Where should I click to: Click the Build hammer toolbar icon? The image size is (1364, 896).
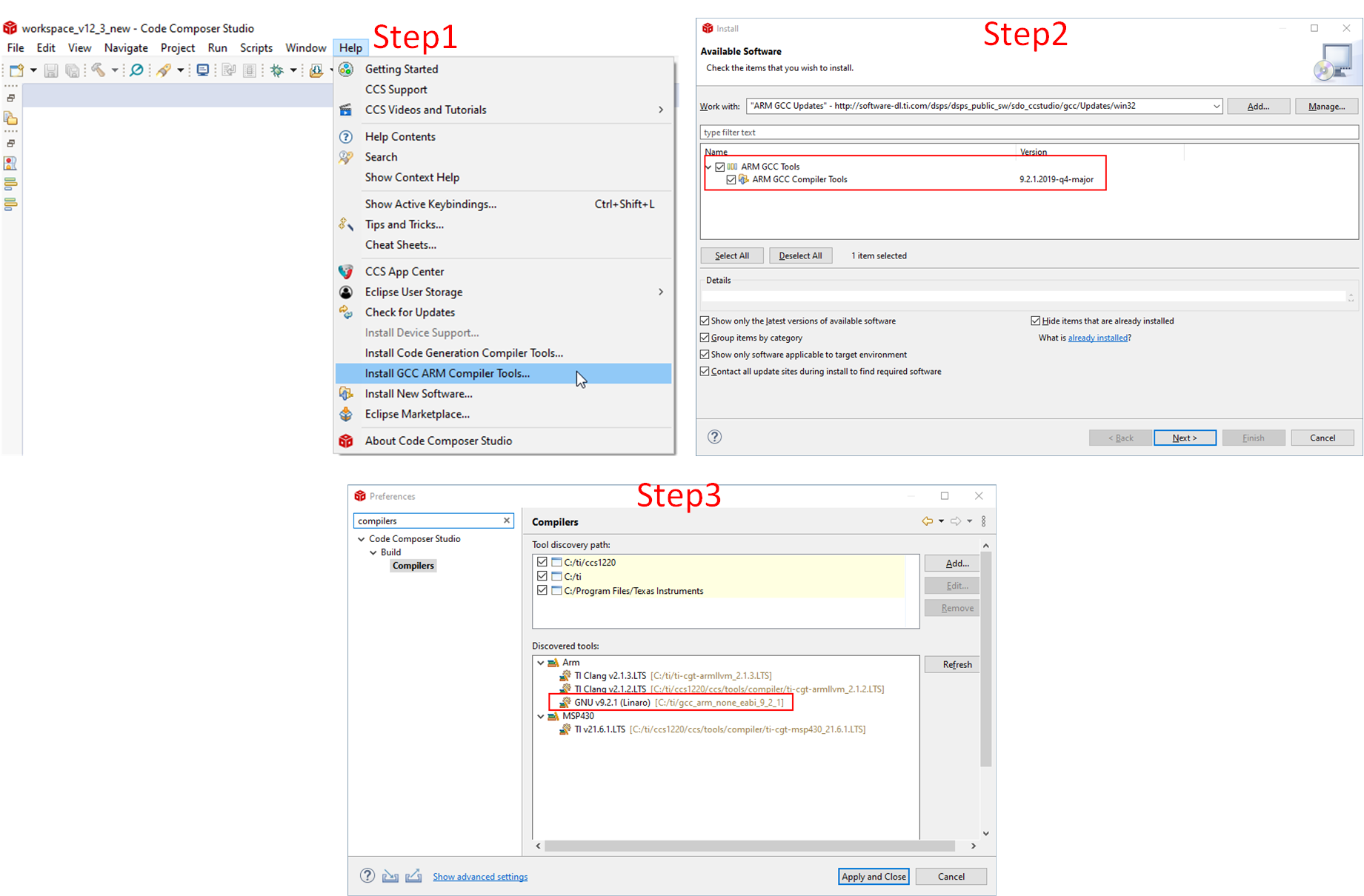coord(98,70)
